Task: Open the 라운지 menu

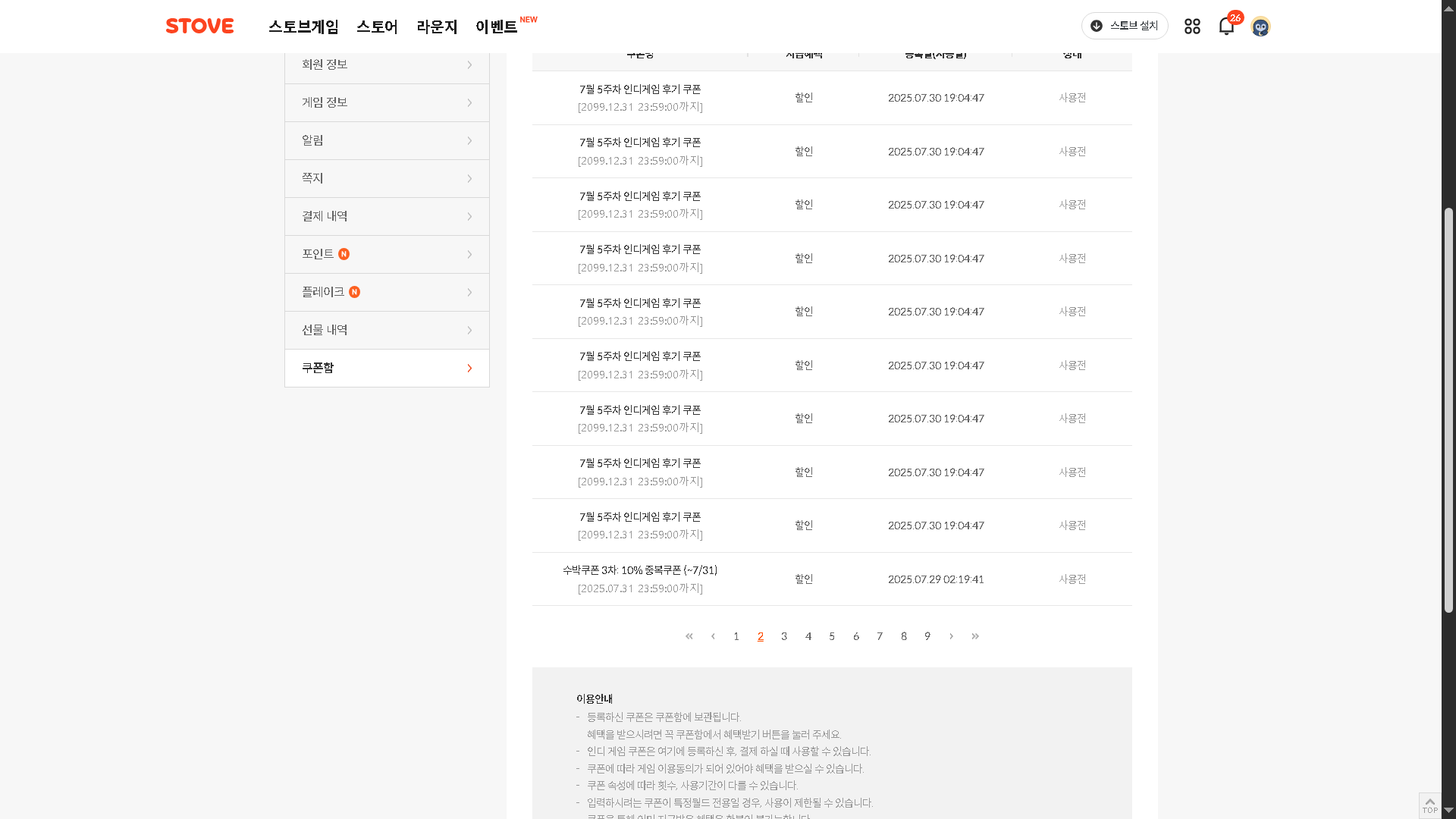Action: tap(437, 27)
